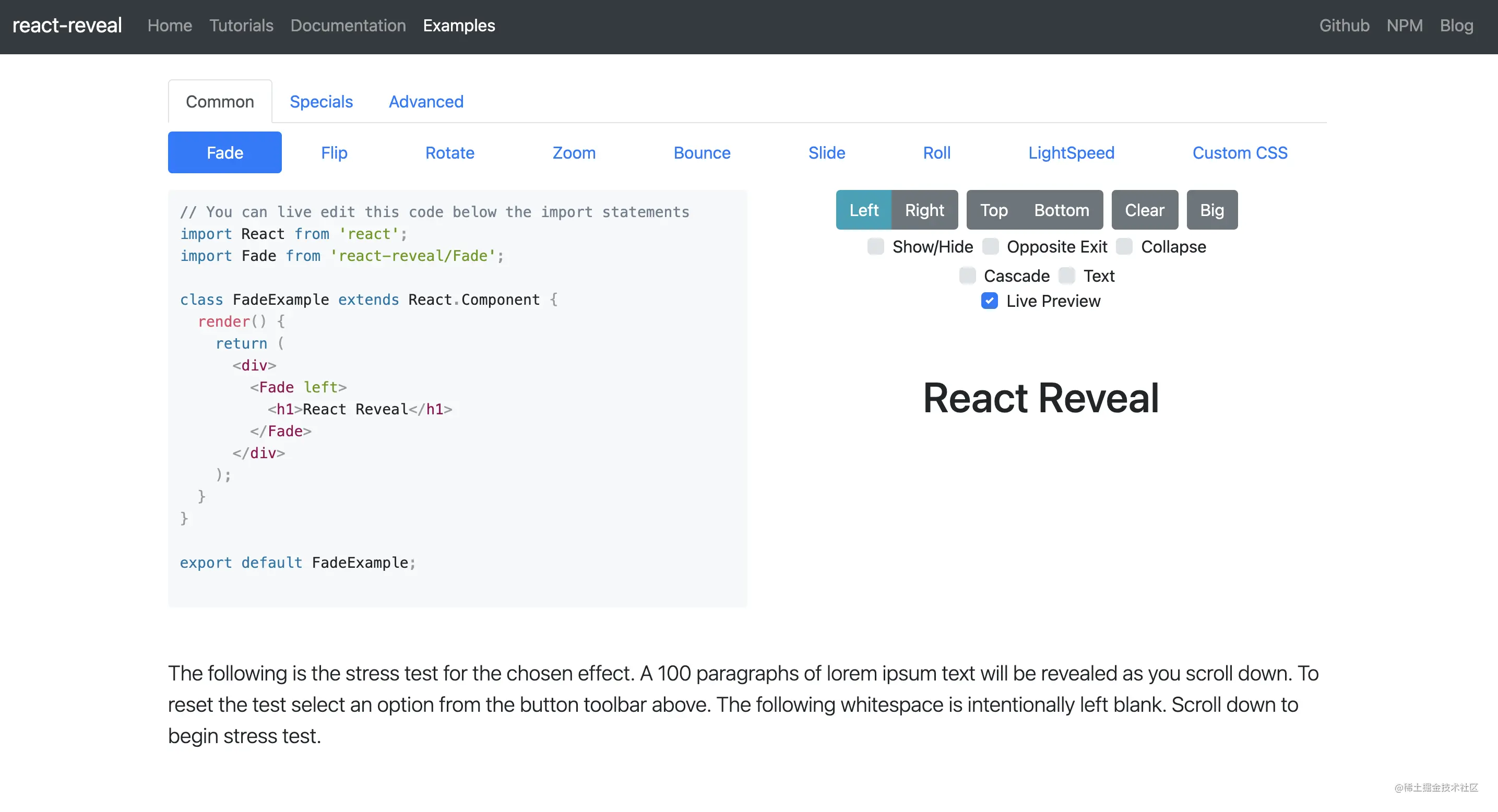Click the Left direction button
Image resolution: width=1498 pixels, height=812 pixels.
click(862, 210)
